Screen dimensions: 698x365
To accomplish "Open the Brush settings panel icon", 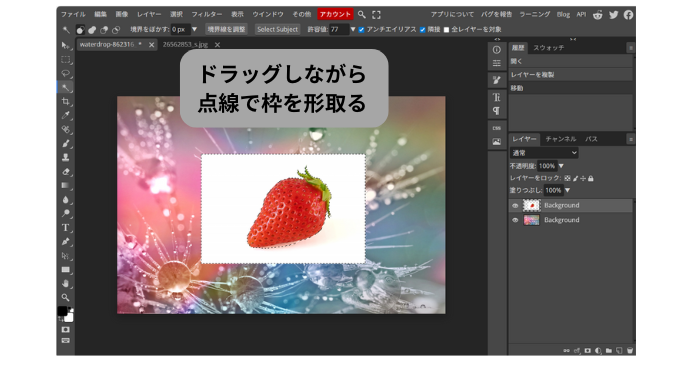I will (x=496, y=81).
